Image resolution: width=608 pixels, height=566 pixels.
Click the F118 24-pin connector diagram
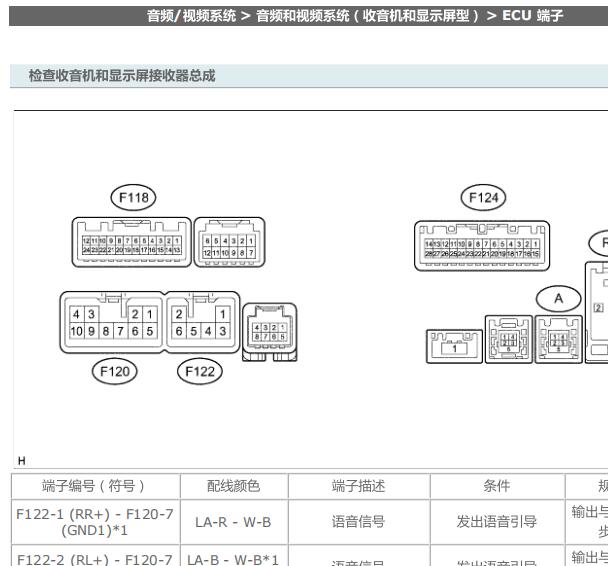tap(131, 242)
